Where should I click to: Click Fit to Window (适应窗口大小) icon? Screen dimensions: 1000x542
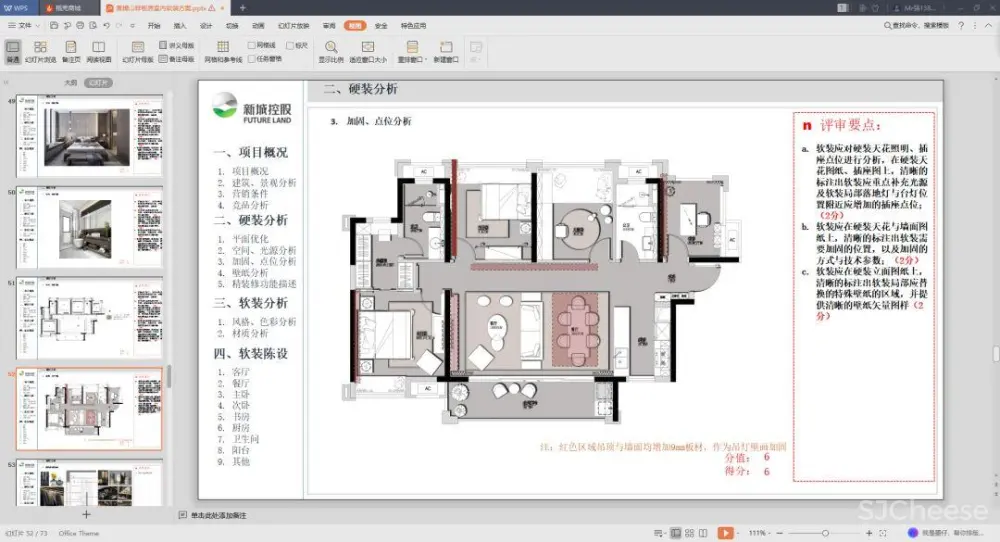pyautogui.click(x=368, y=50)
